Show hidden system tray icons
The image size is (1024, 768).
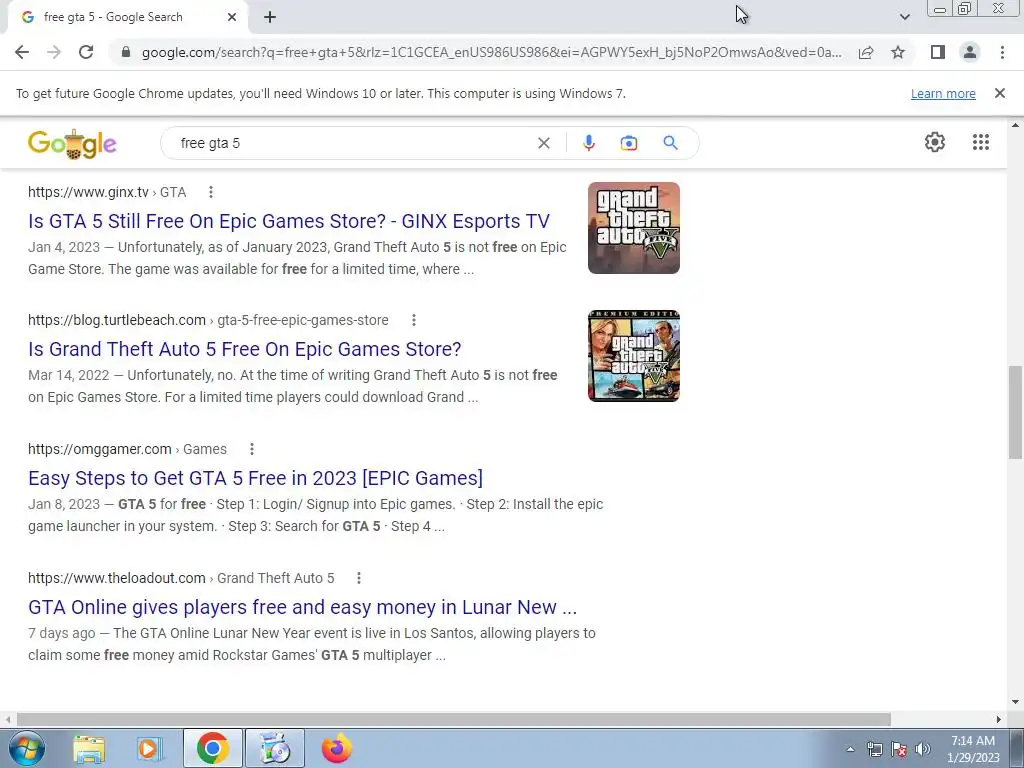pyautogui.click(x=850, y=749)
